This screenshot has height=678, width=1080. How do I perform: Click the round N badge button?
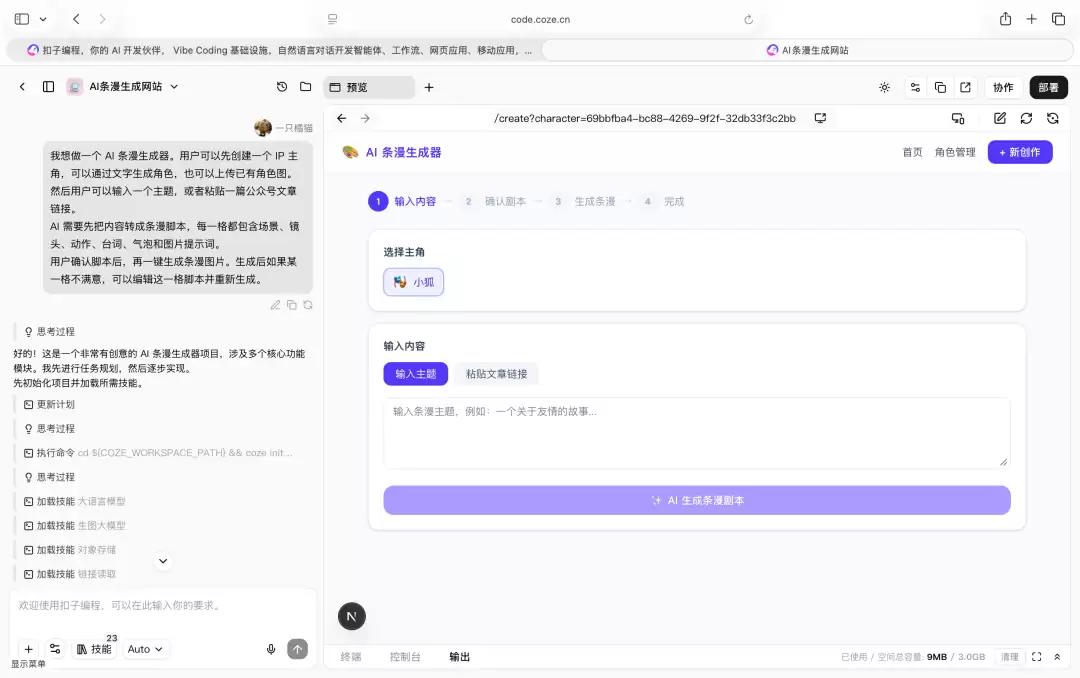point(351,617)
